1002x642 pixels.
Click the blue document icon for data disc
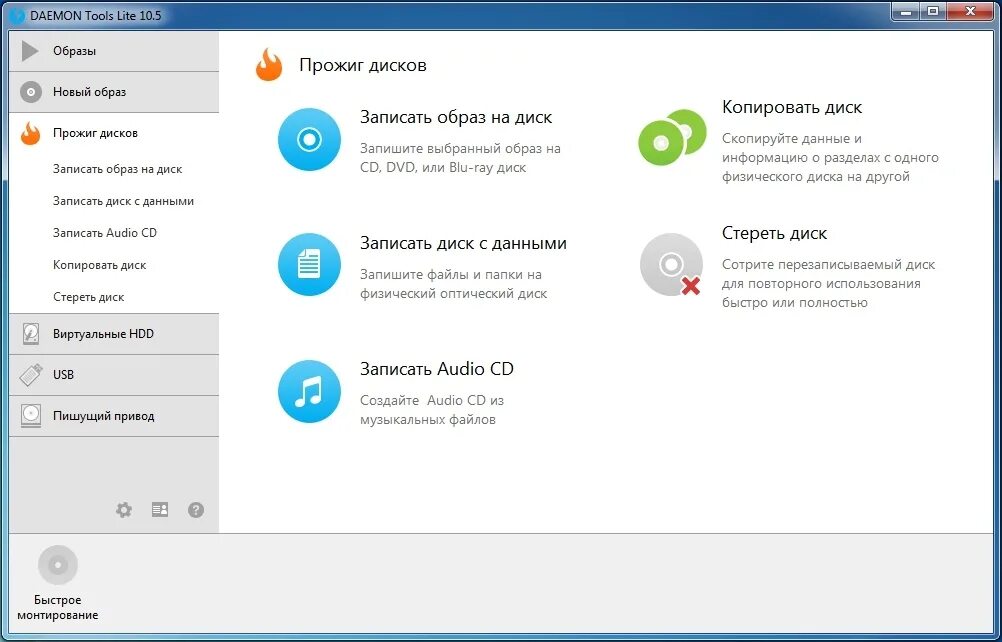(309, 264)
